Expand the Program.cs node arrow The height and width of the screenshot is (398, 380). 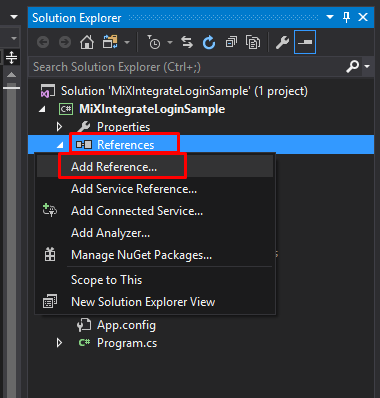click(59, 343)
